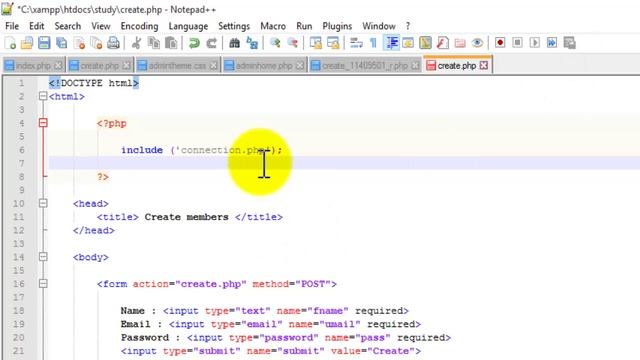Click the Save All icon
Screen dimensions: 640x360
[x=62, y=43]
